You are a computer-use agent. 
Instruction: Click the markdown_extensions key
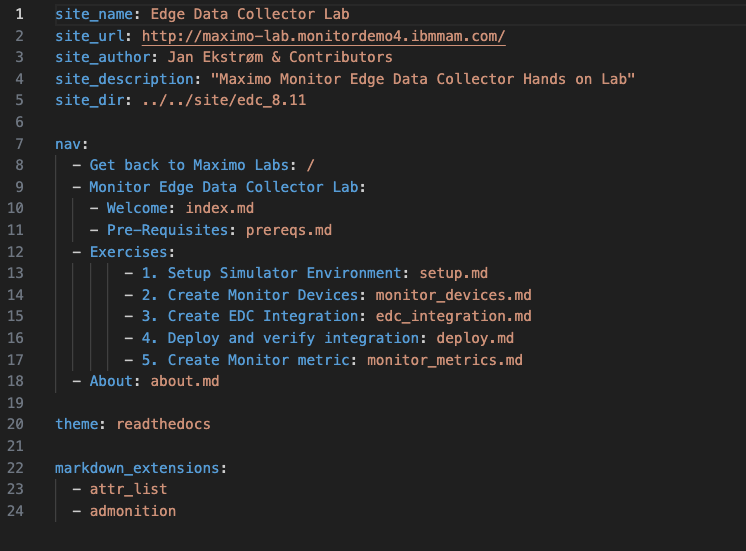pyautogui.click(x=137, y=468)
